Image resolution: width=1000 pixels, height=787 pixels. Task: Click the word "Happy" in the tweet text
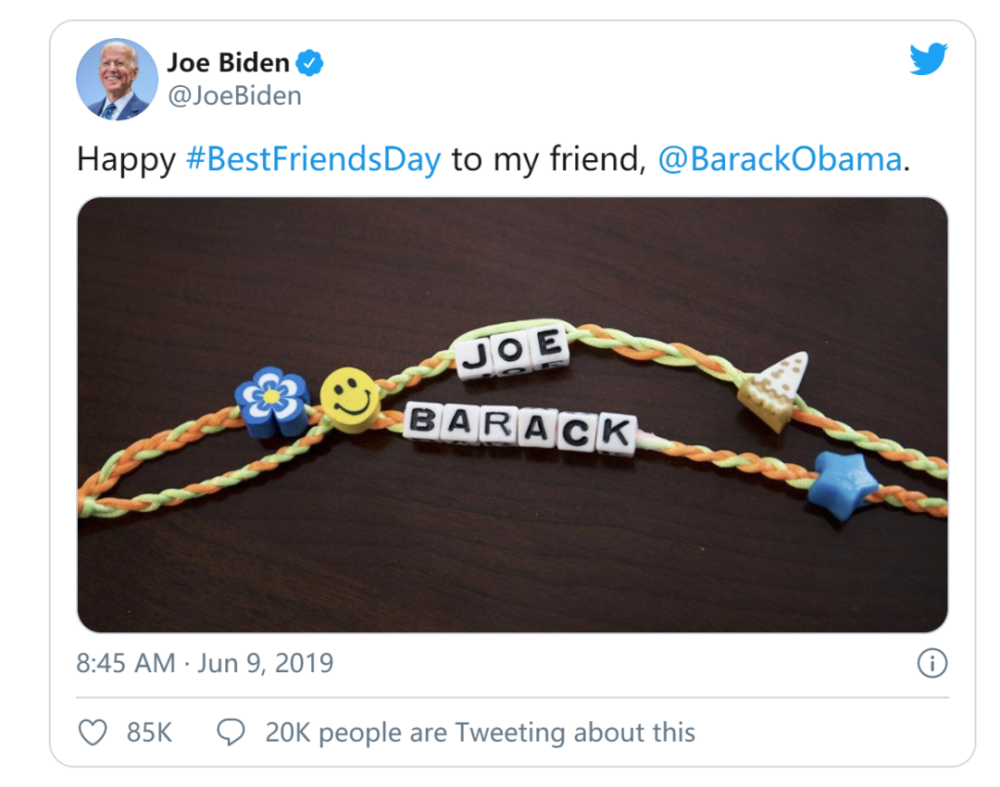tap(126, 160)
